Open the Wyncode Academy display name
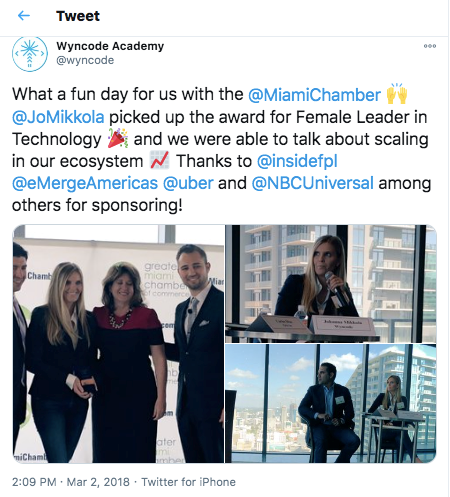The width and height of the screenshot is (450, 497). (x=110, y=46)
